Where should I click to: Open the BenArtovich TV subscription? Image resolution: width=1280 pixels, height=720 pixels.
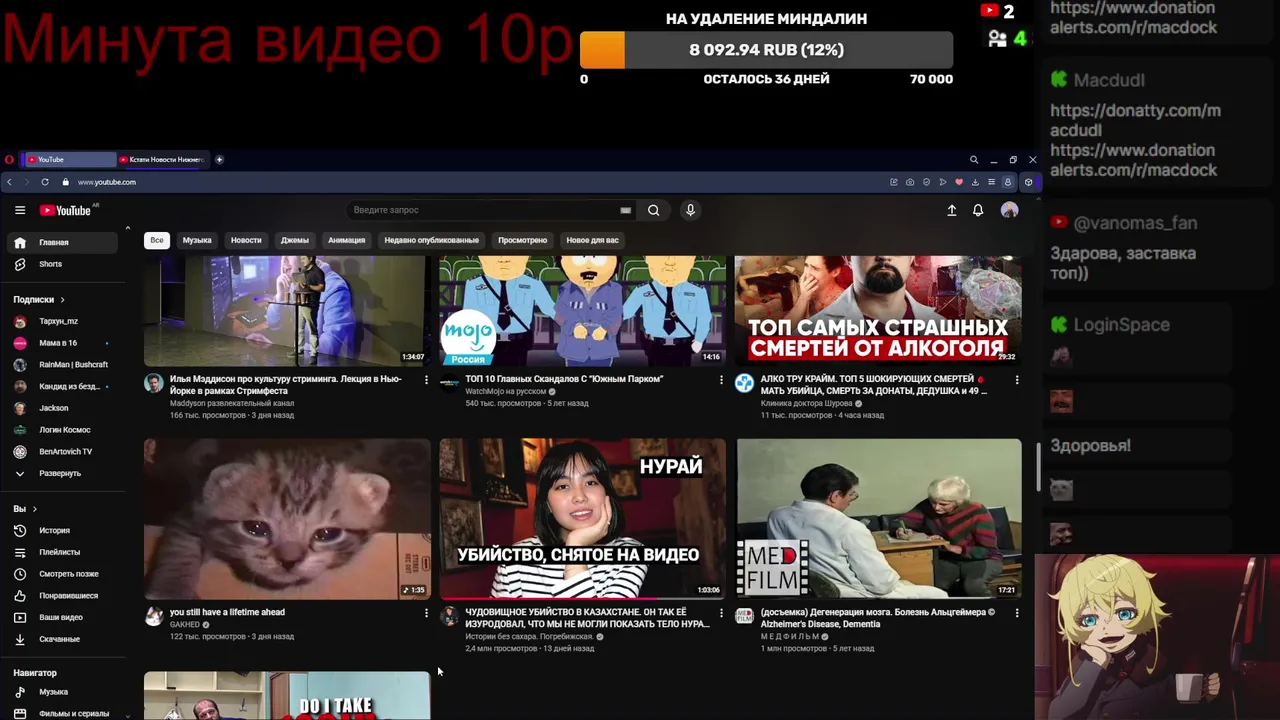pyautogui.click(x=62, y=451)
